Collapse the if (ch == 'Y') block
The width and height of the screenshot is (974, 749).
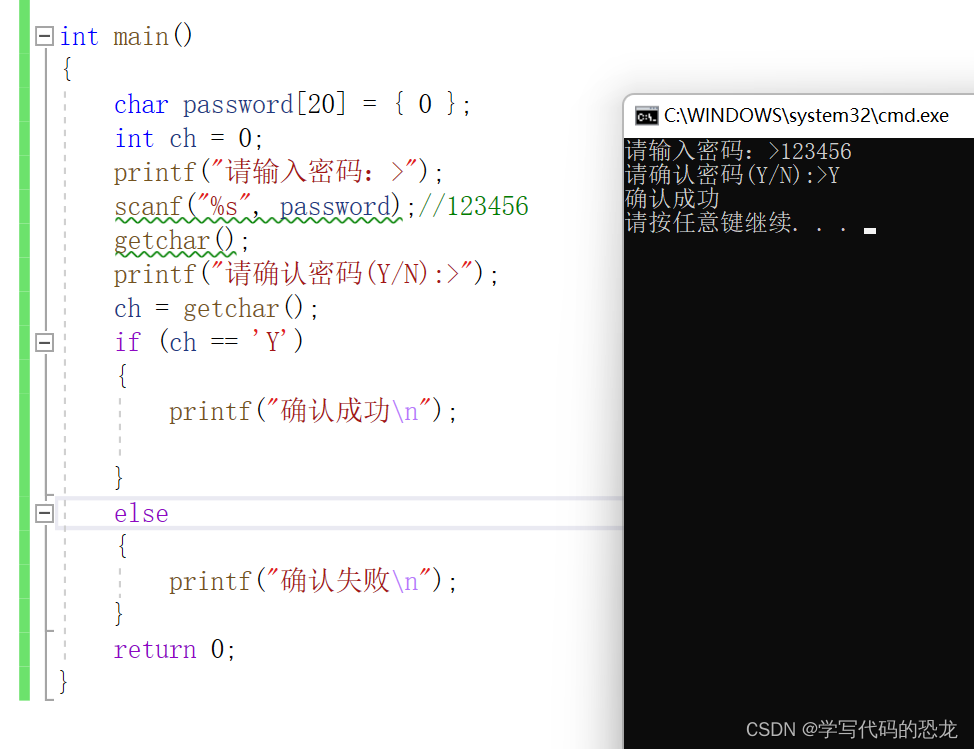[44, 342]
